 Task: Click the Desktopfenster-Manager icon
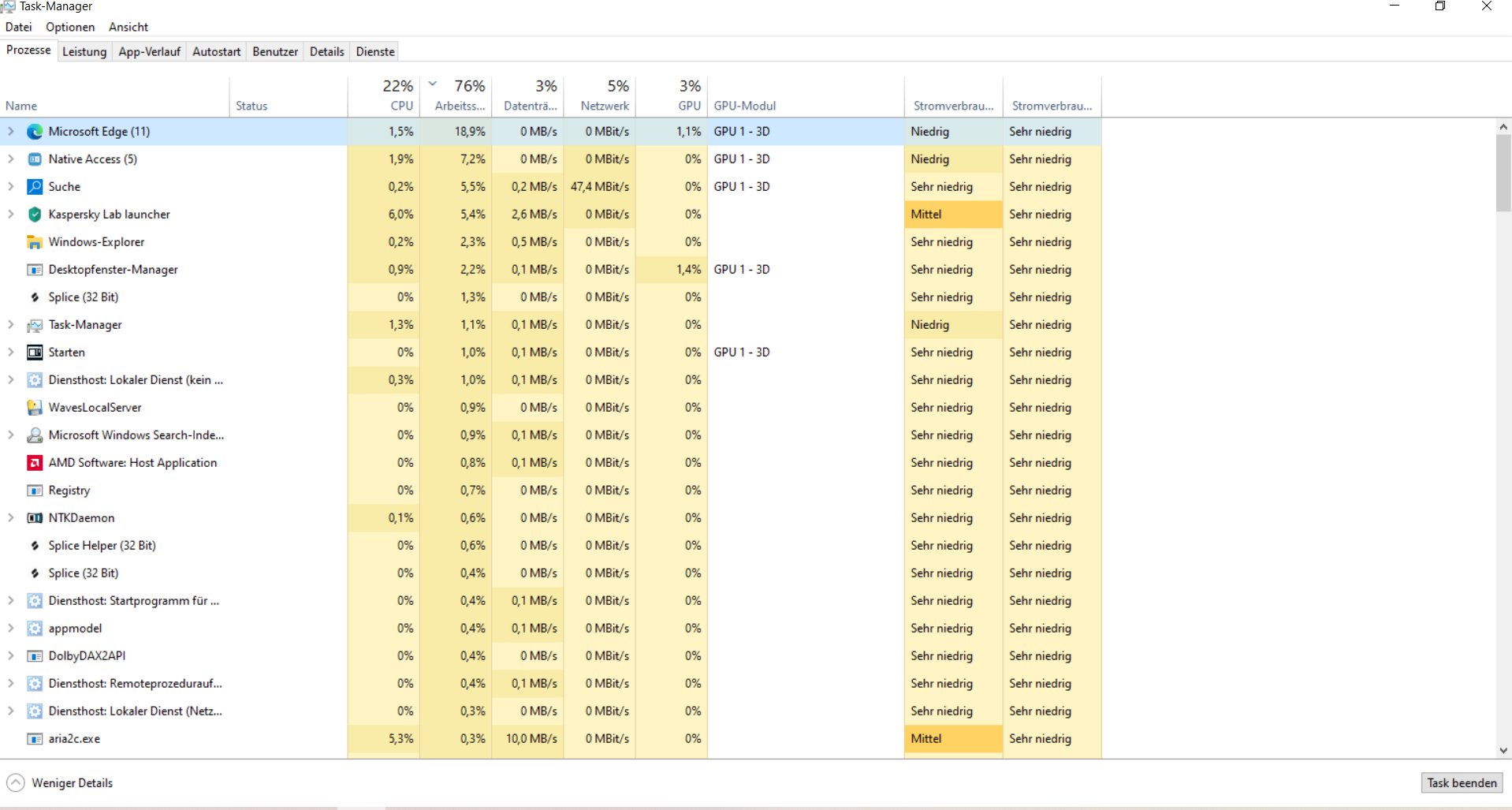35,270
